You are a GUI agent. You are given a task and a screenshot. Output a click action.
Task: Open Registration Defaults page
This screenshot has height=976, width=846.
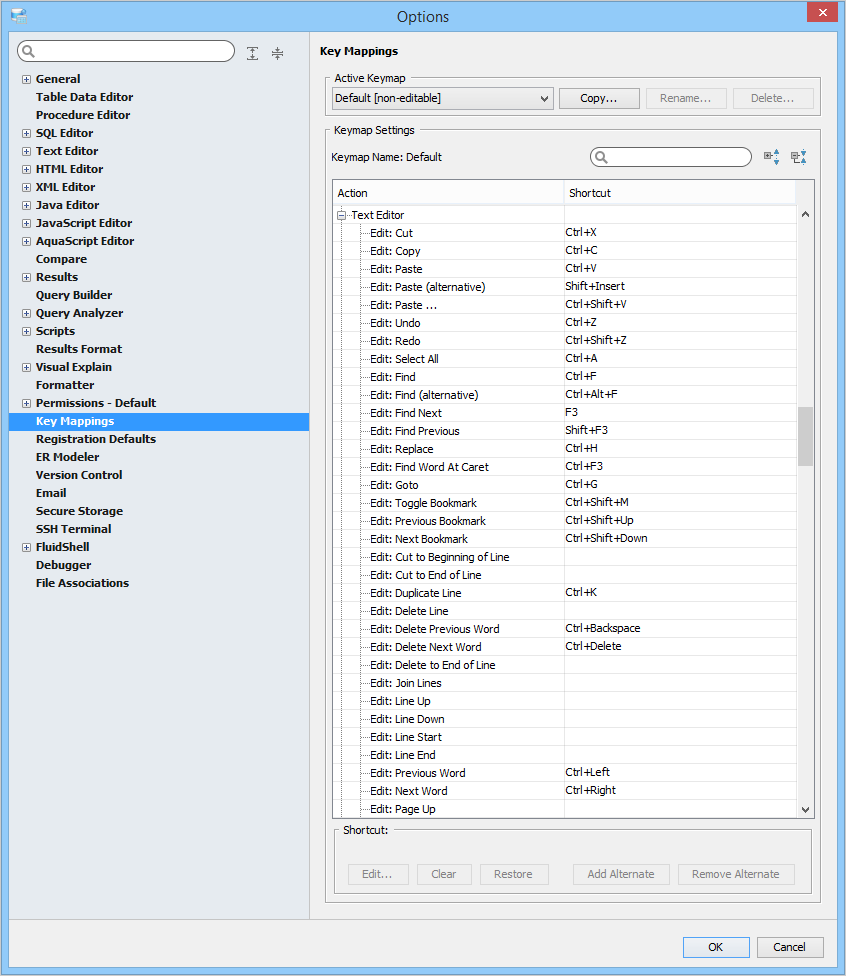(x=96, y=439)
